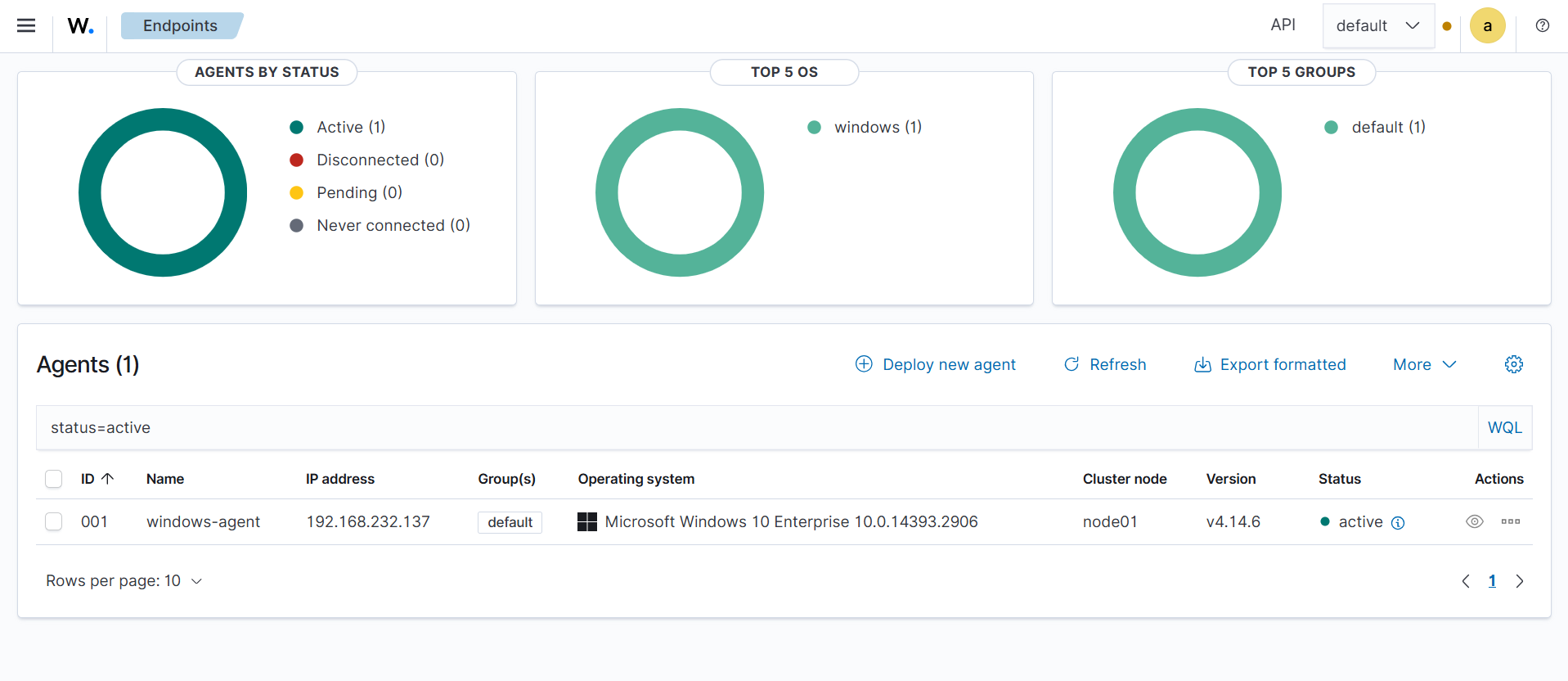Click the windows legend dot
Viewport: 1568px width, 681px height.
coord(814,127)
